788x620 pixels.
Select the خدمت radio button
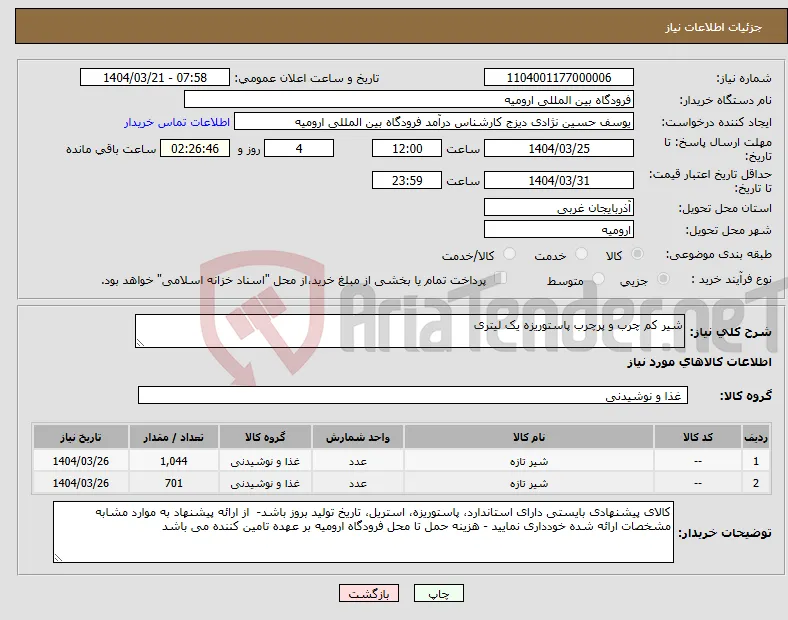pos(581,254)
